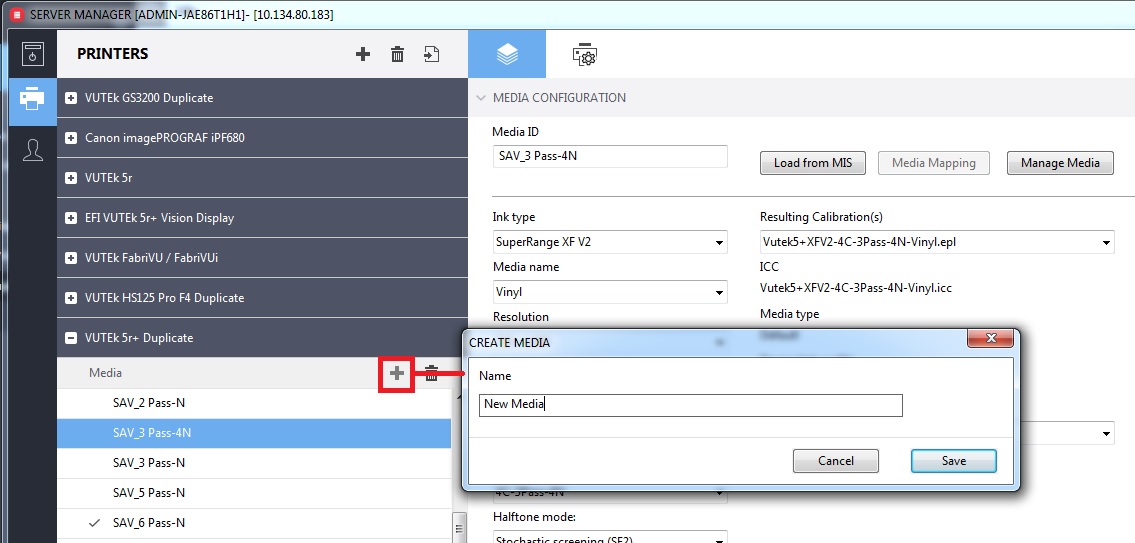
Task: Click the Manage Media button
Action: 1060,163
